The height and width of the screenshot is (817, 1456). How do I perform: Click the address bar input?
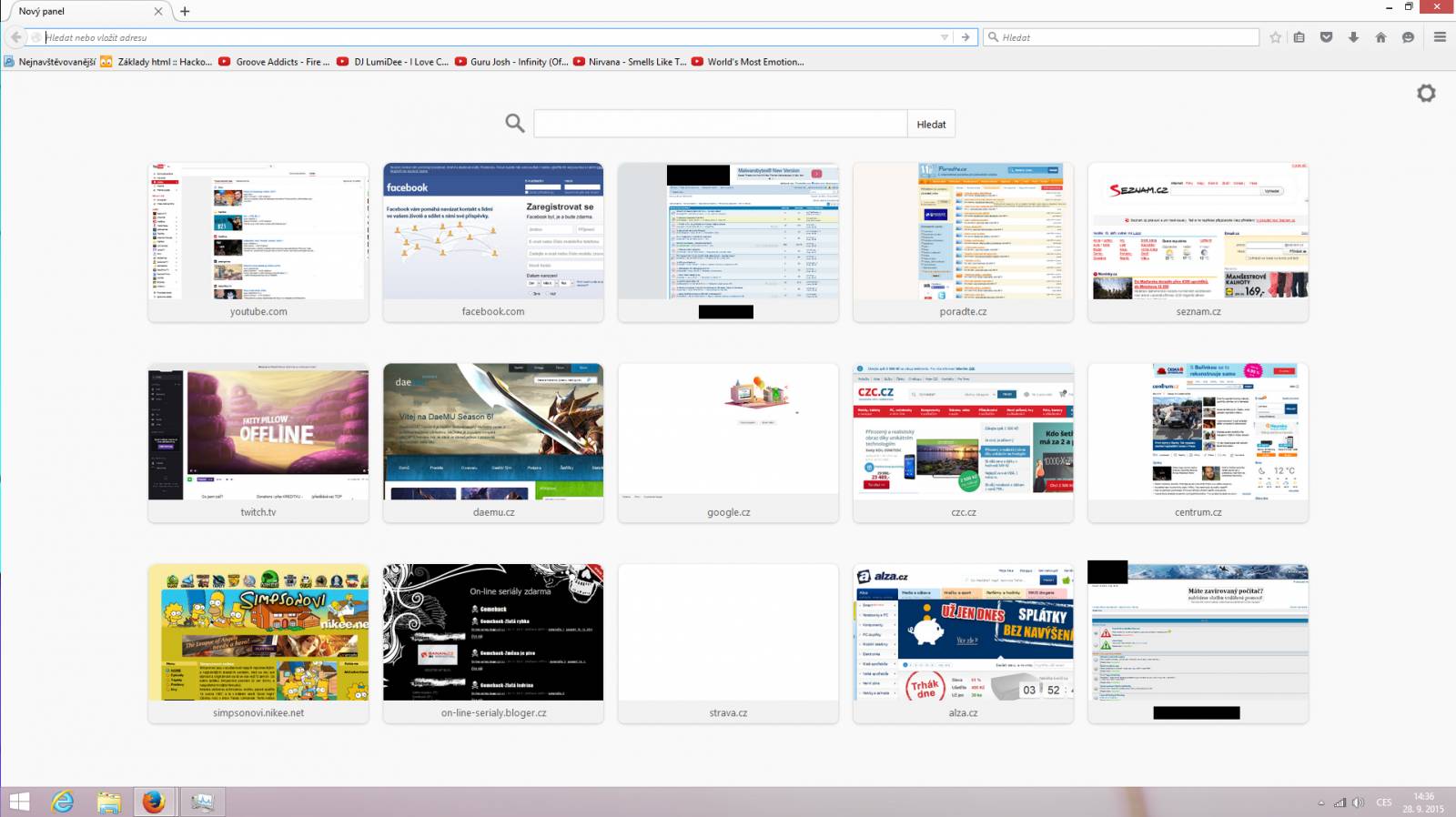(x=491, y=37)
